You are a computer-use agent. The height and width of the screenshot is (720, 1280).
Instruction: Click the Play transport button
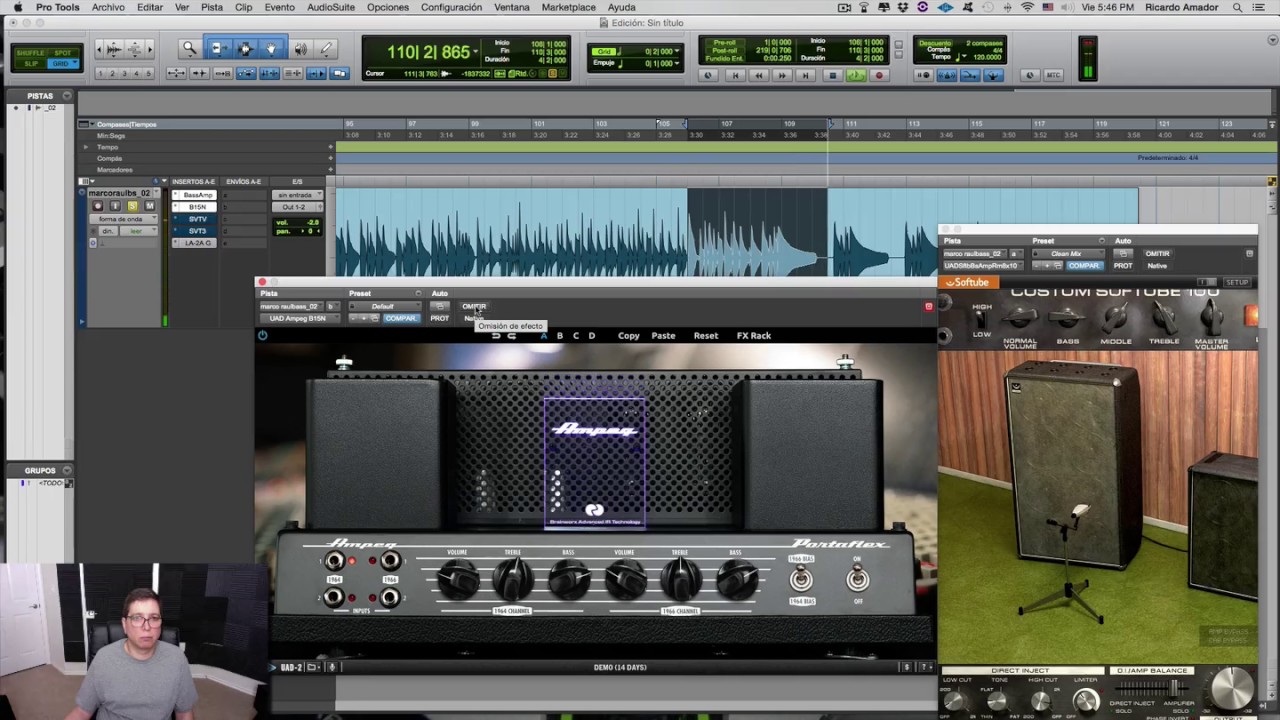855,75
